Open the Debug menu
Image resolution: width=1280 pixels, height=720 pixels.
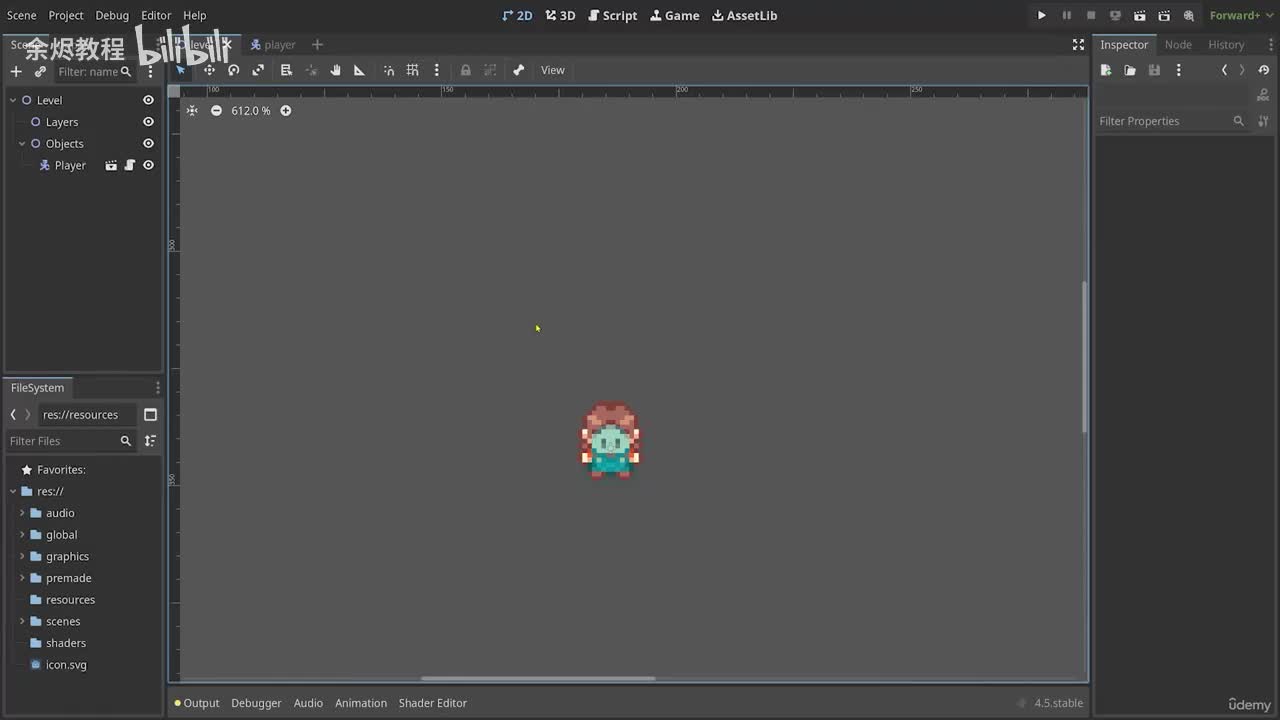pos(112,15)
